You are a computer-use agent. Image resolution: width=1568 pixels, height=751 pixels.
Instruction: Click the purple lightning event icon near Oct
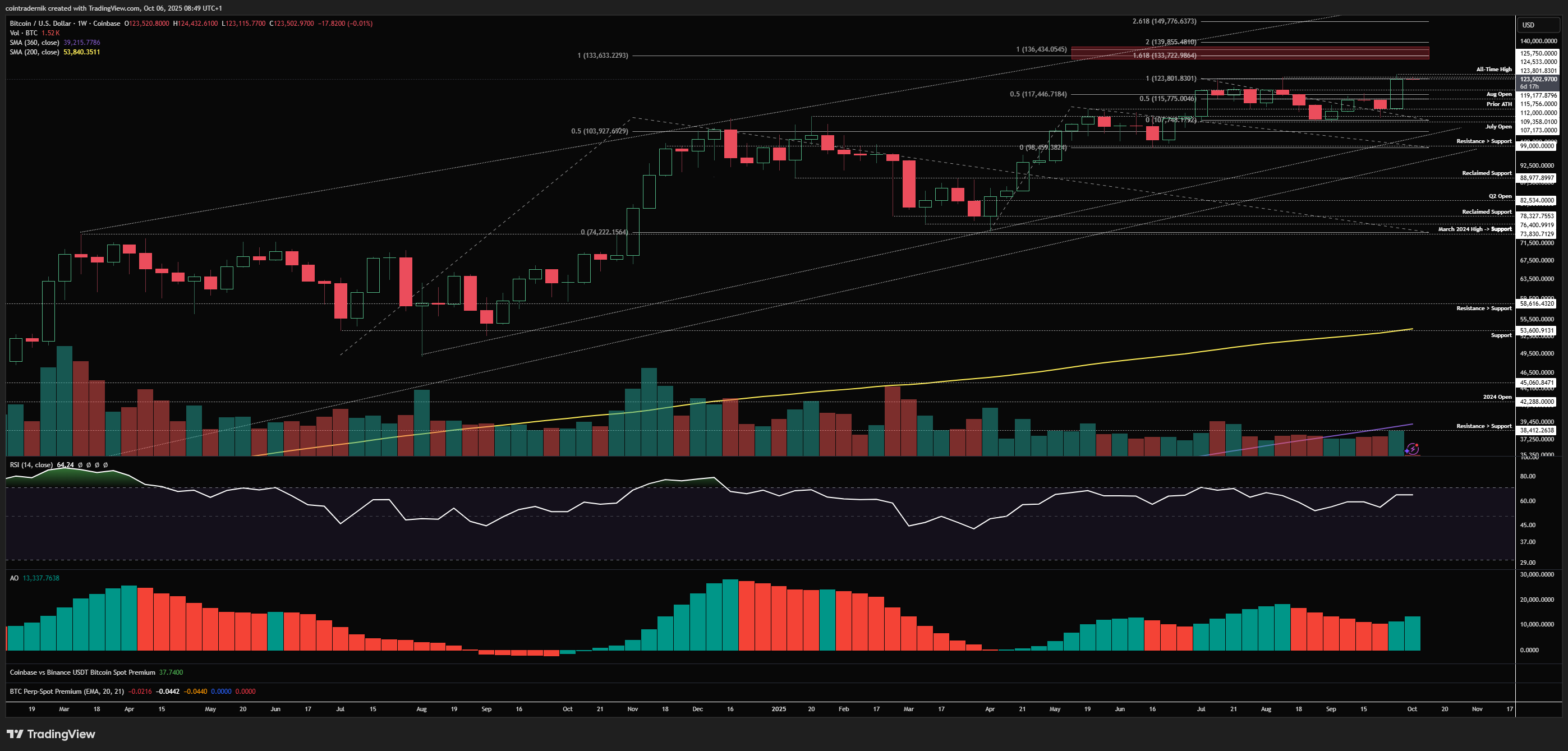point(1412,449)
